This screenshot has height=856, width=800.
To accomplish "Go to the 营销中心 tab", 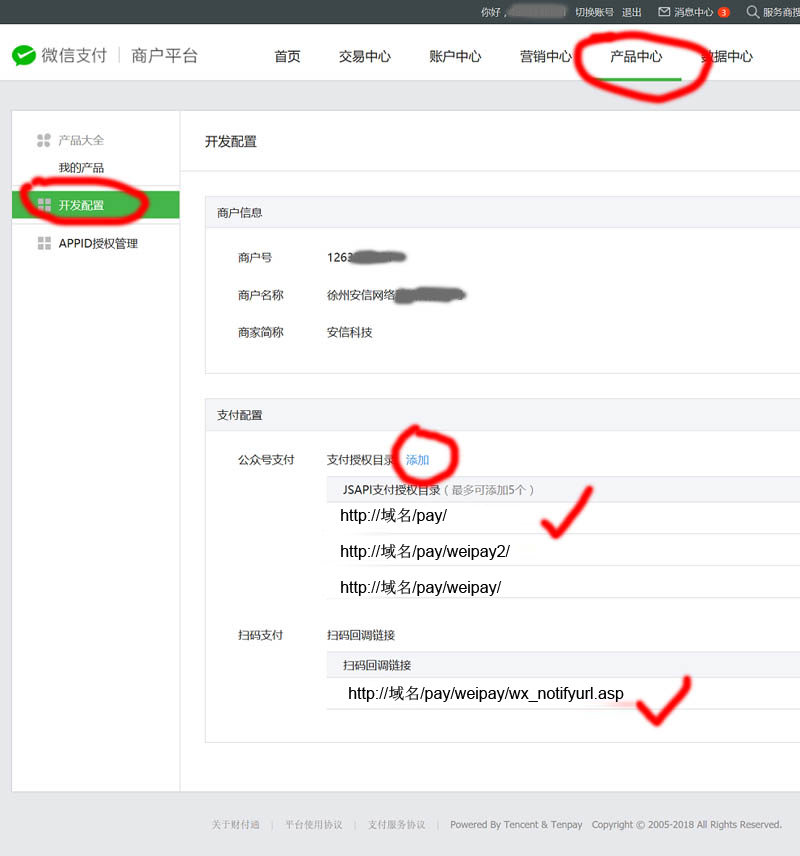I will pos(546,56).
